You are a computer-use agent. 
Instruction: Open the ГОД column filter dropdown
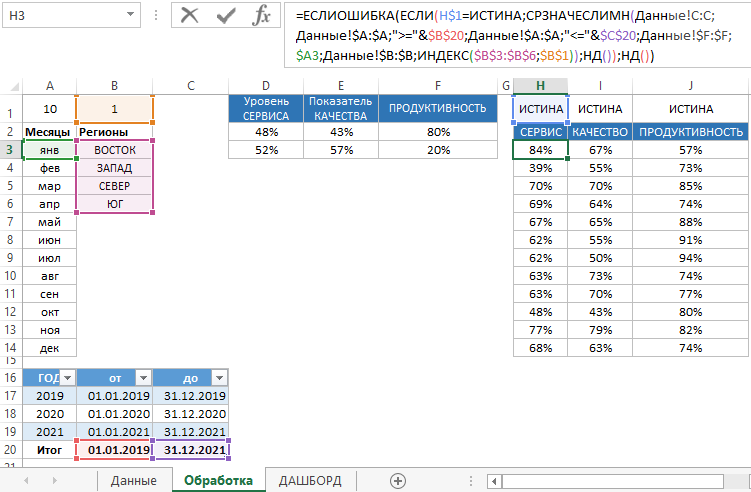point(67,377)
